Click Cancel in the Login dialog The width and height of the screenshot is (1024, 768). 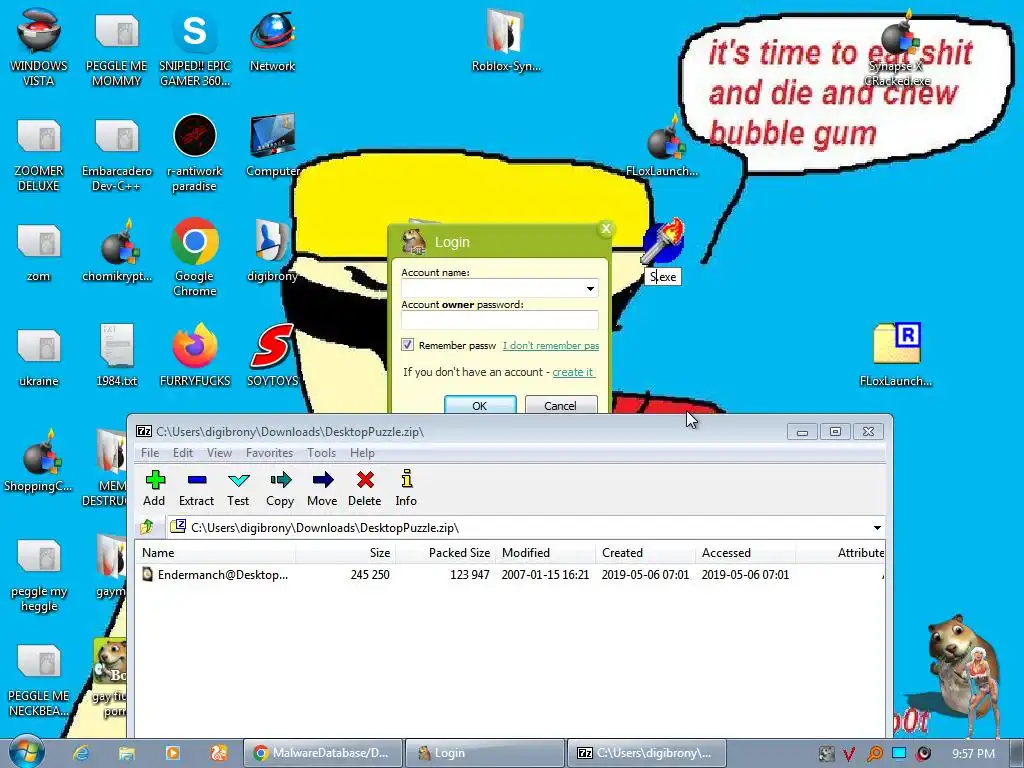click(560, 405)
